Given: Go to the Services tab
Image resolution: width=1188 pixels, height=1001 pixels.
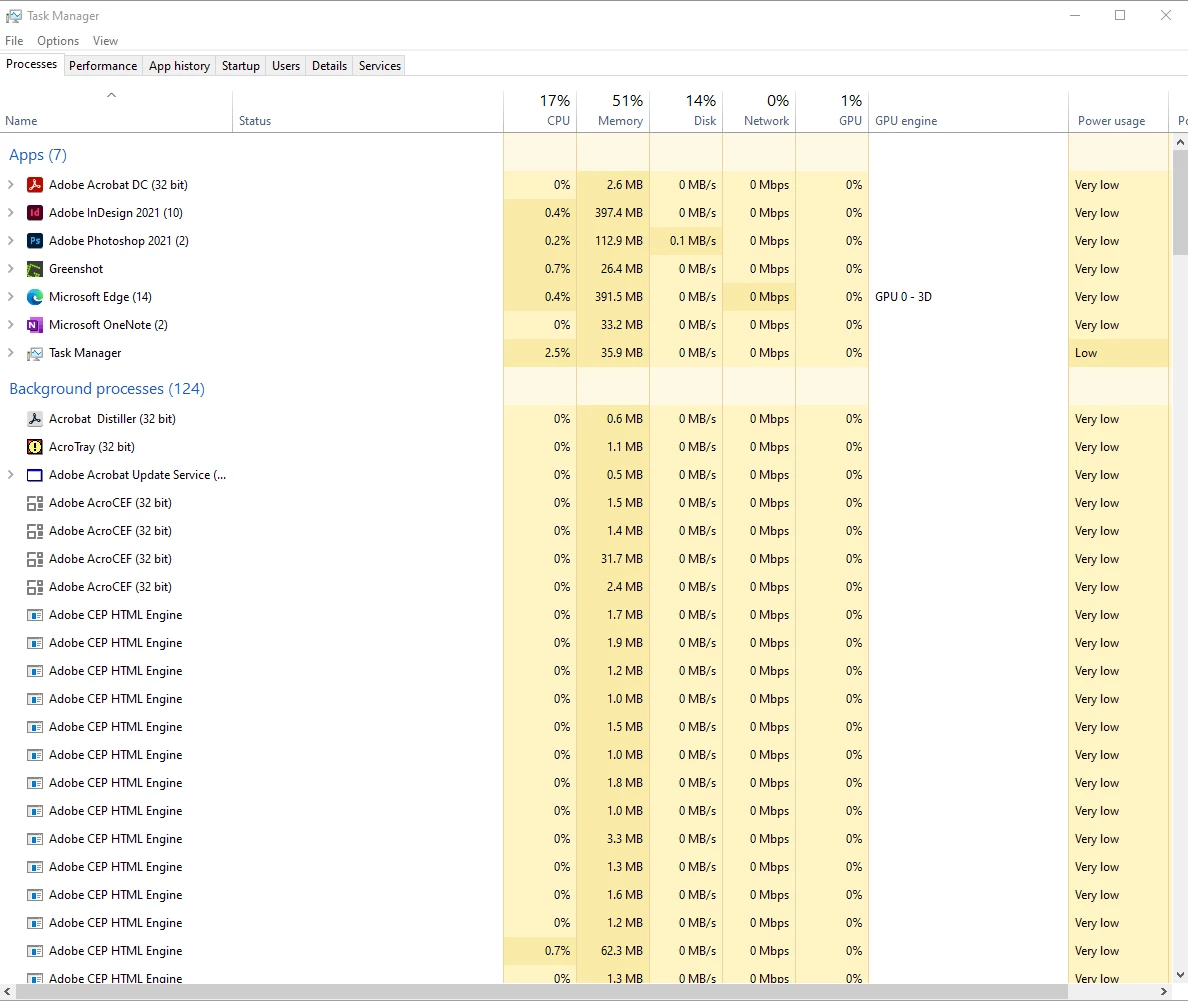Looking at the screenshot, I should point(380,66).
